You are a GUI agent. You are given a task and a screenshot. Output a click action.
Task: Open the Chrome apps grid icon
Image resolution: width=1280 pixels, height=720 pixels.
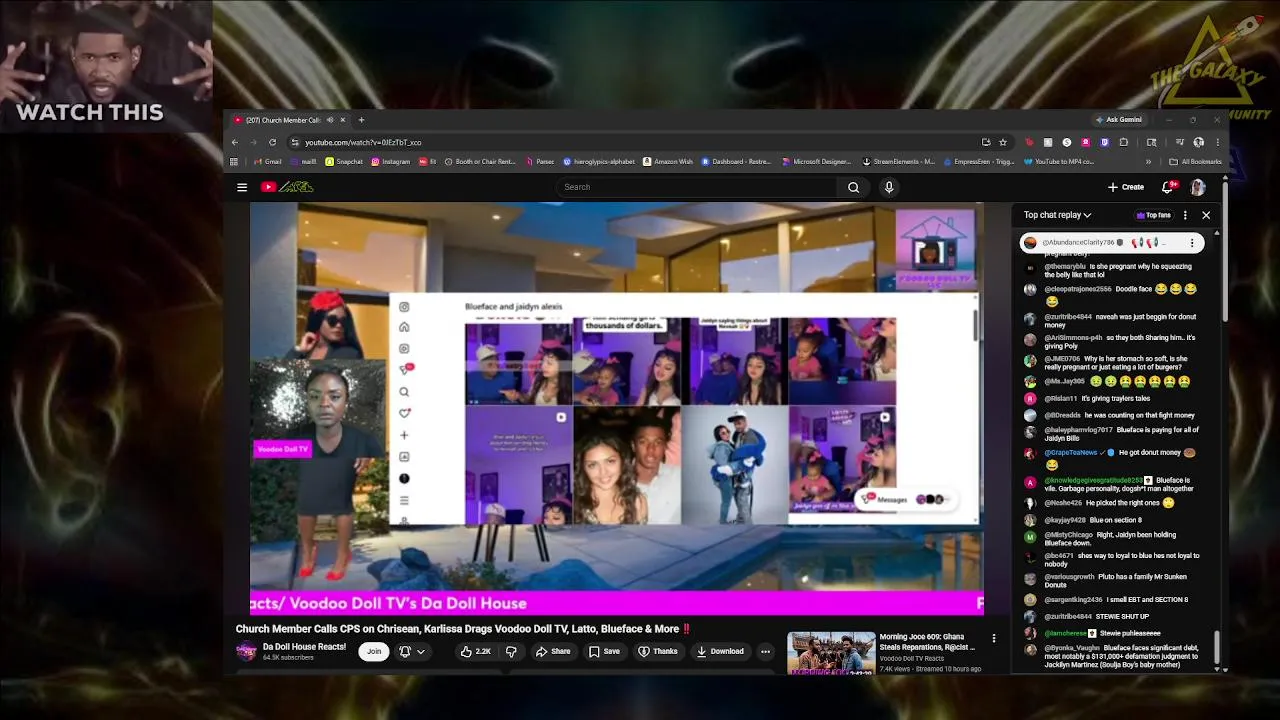pyautogui.click(x=234, y=161)
